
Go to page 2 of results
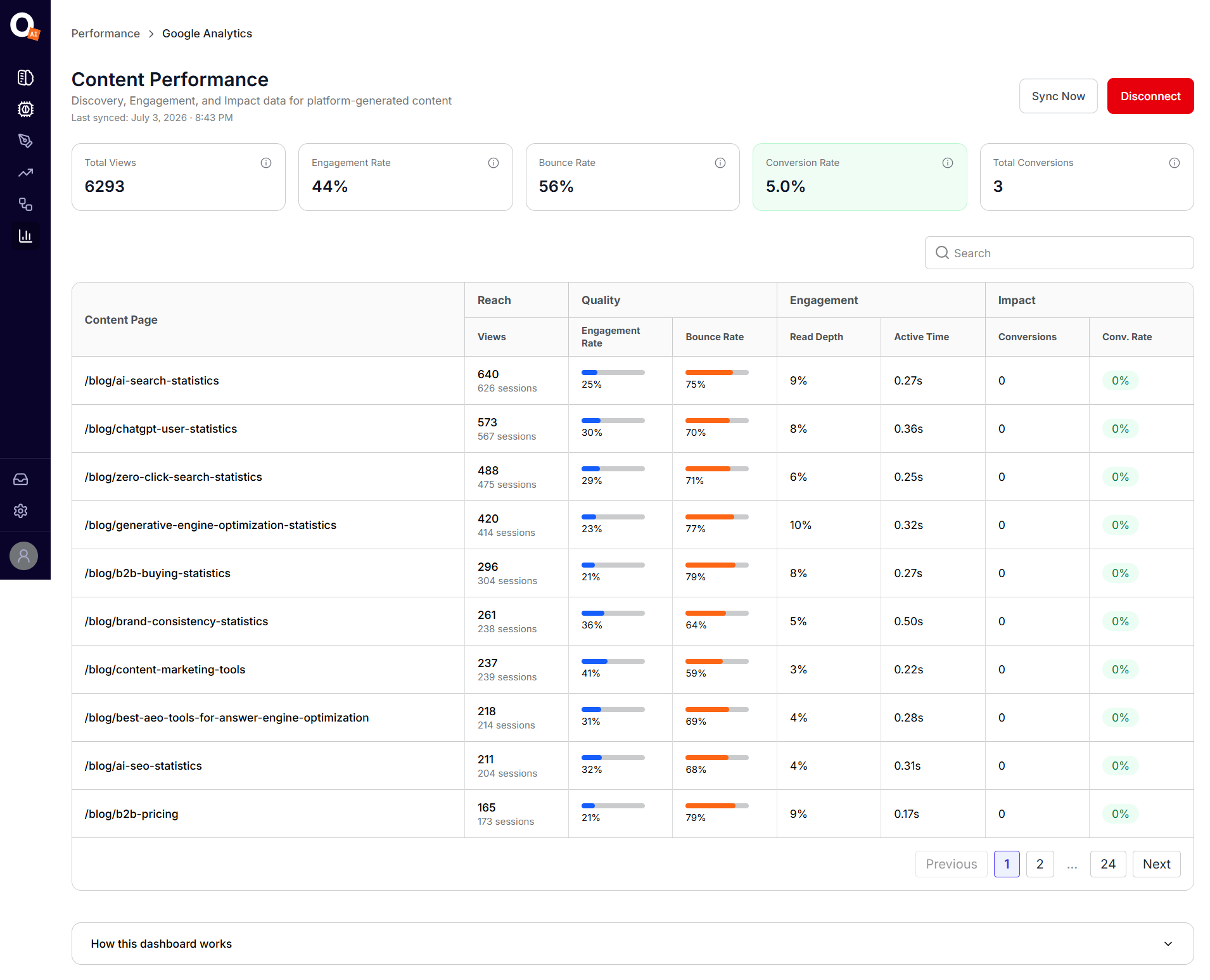point(1040,864)
